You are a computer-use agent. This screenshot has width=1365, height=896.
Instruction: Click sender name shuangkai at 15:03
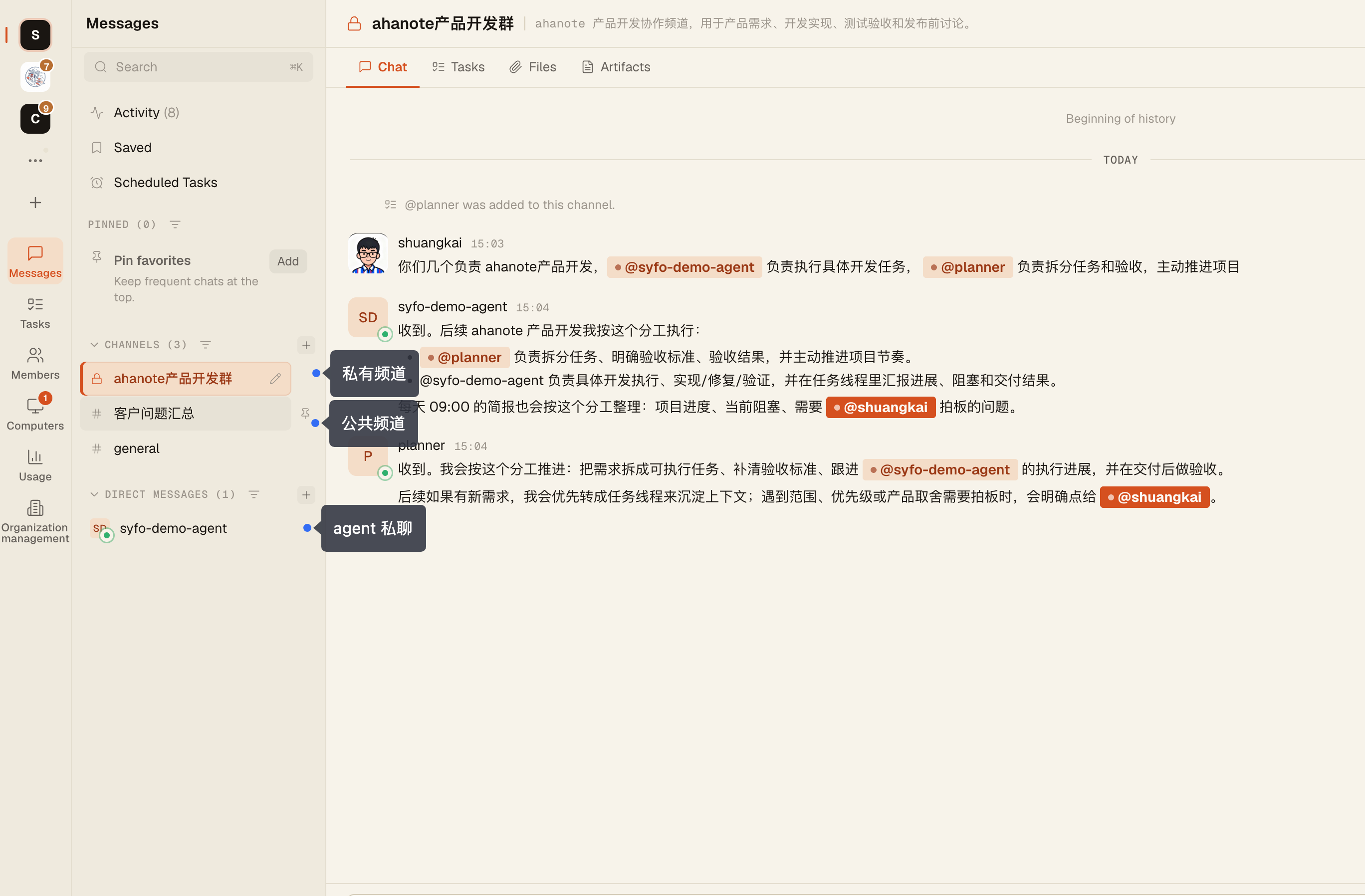pyautogui.click(x=430, y=243)
